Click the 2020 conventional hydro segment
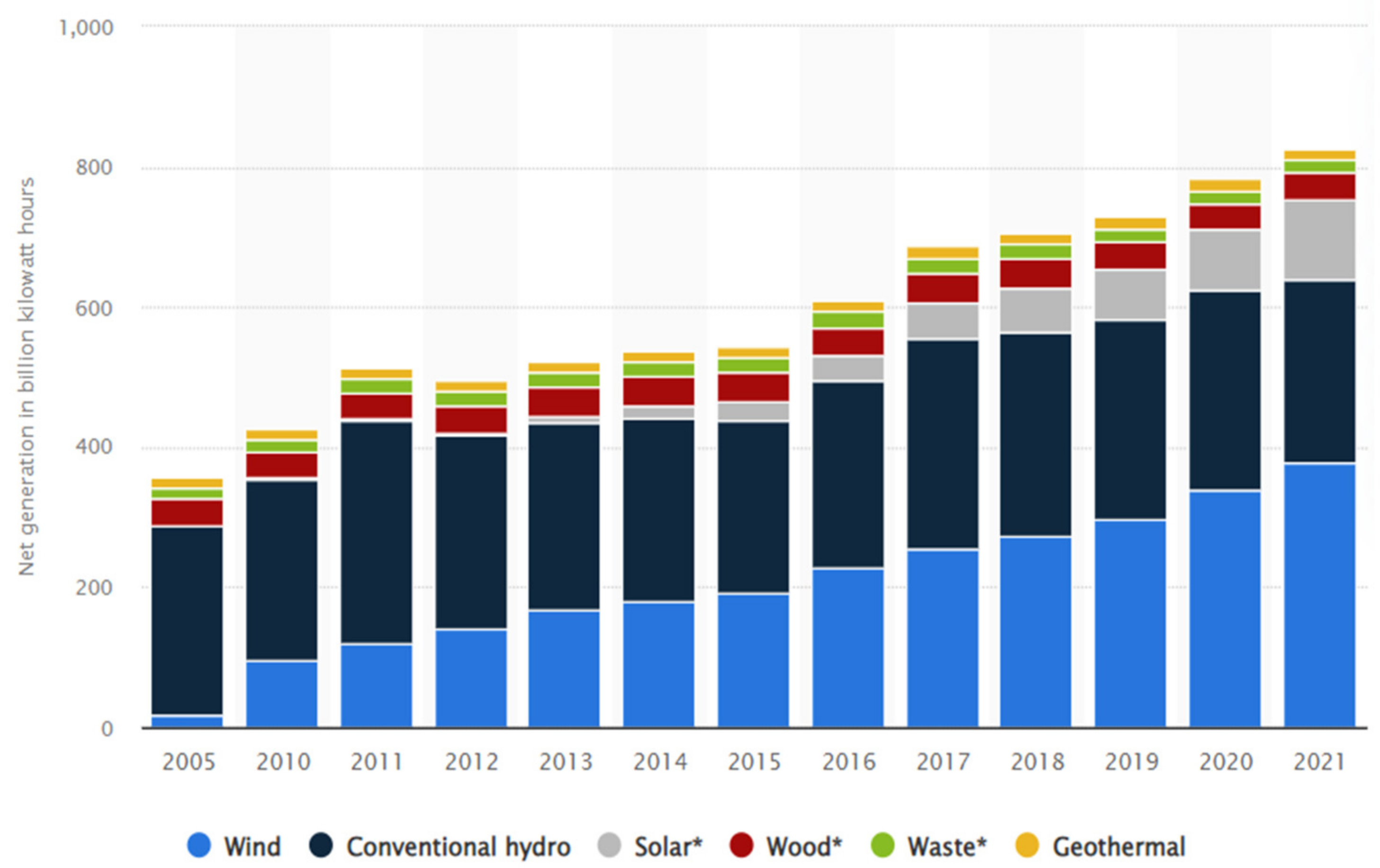This screenshot has height=868, width=1380. coord(1225,391)
